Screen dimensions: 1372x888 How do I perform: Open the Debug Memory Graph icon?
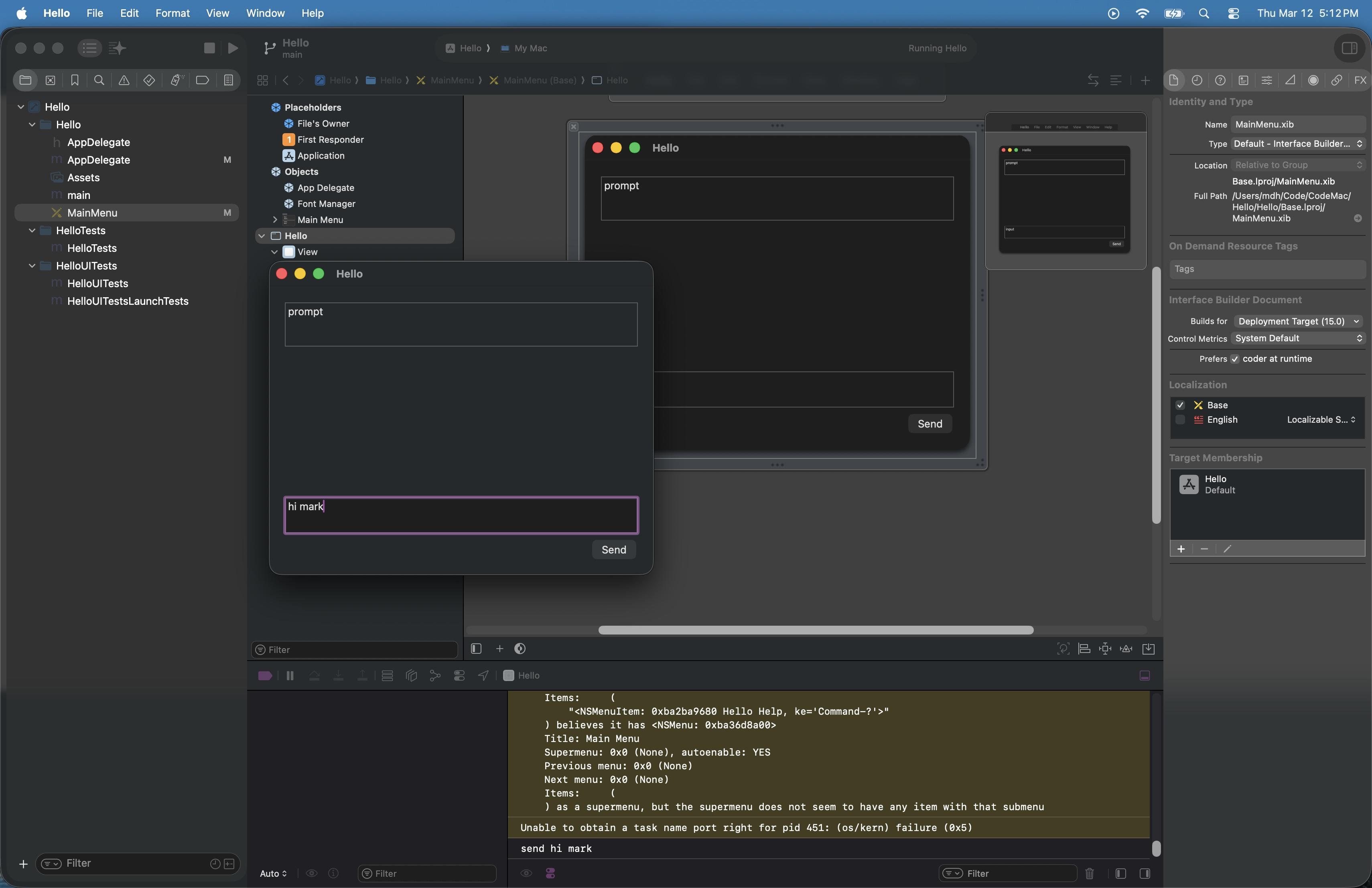pyautogui.click(x=435, y=675)
